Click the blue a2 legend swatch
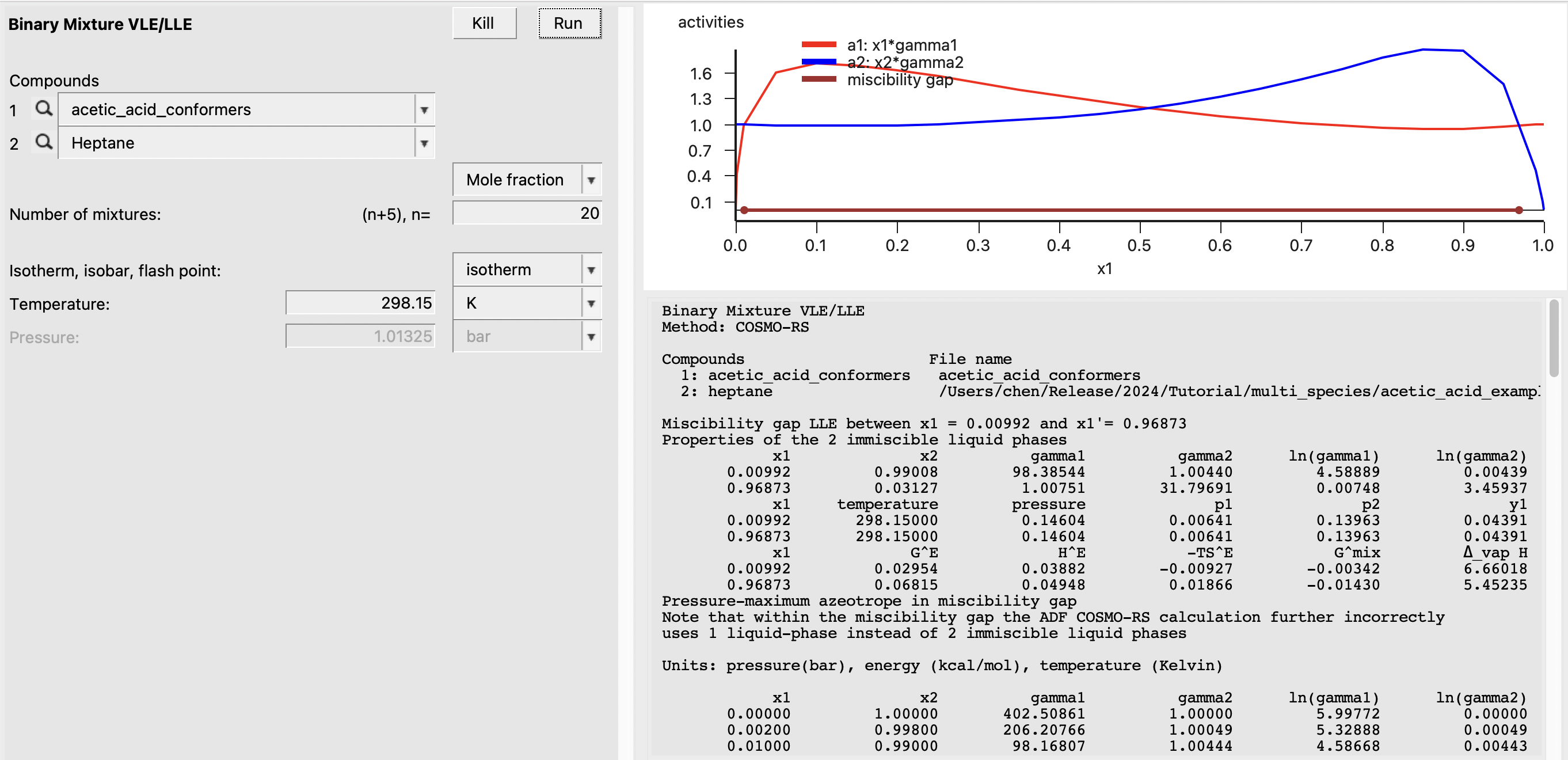 [819, 62]
